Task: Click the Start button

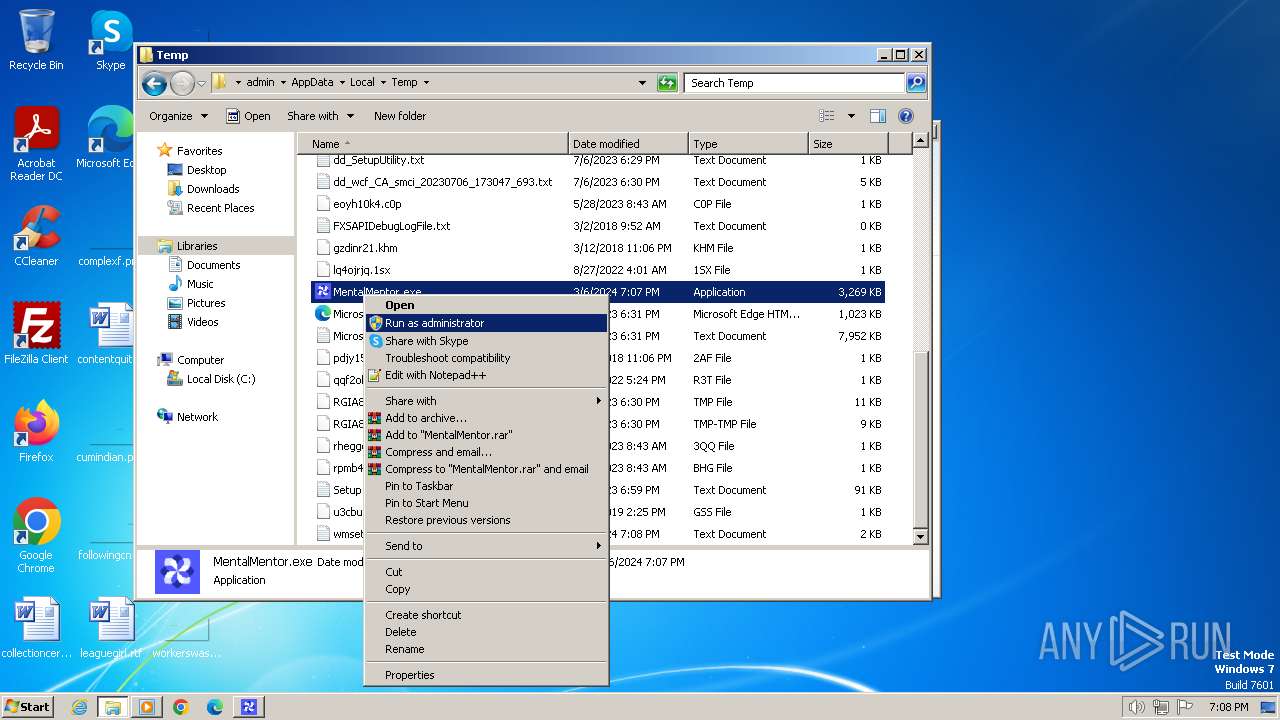Action: [x=28, y=707]
